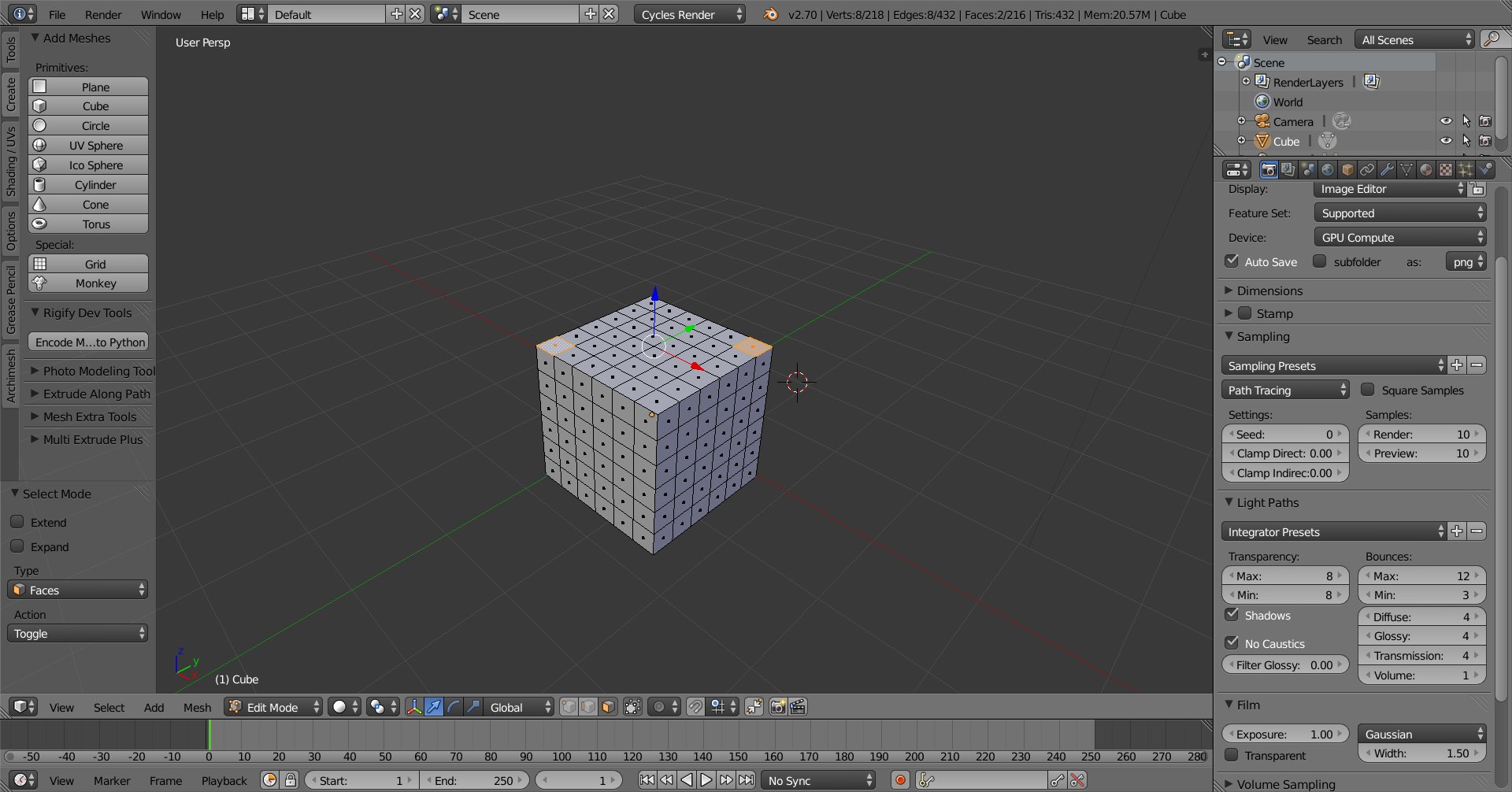Click the outliner search magnifier icon
Screen dimensions: 1512x792
1490,39
